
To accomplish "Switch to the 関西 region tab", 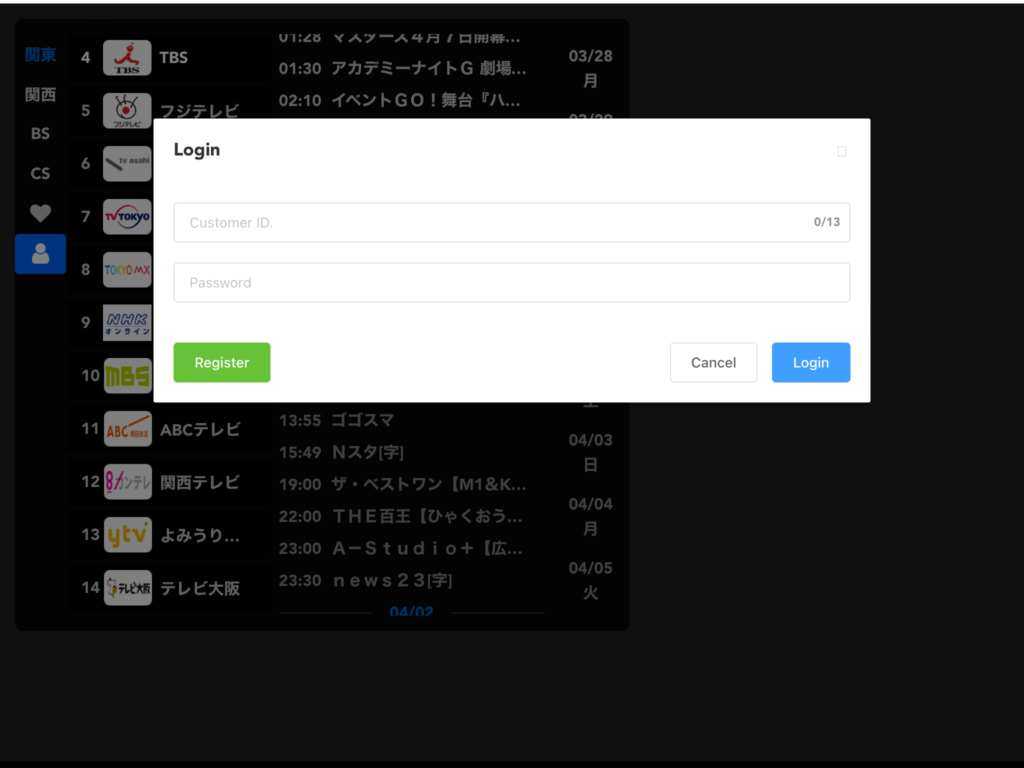I will 40,95.
